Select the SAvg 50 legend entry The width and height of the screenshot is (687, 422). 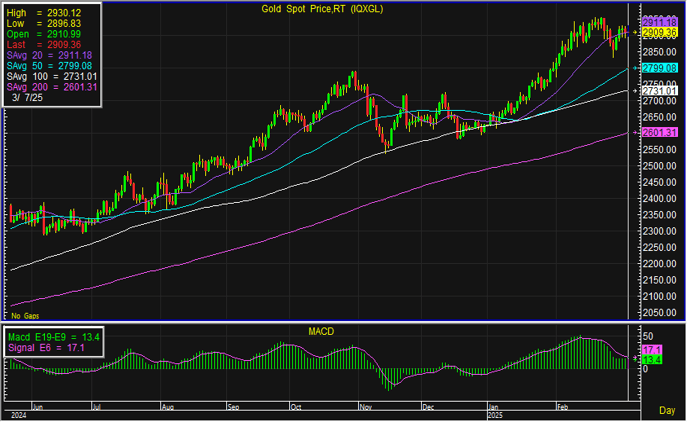39,65
